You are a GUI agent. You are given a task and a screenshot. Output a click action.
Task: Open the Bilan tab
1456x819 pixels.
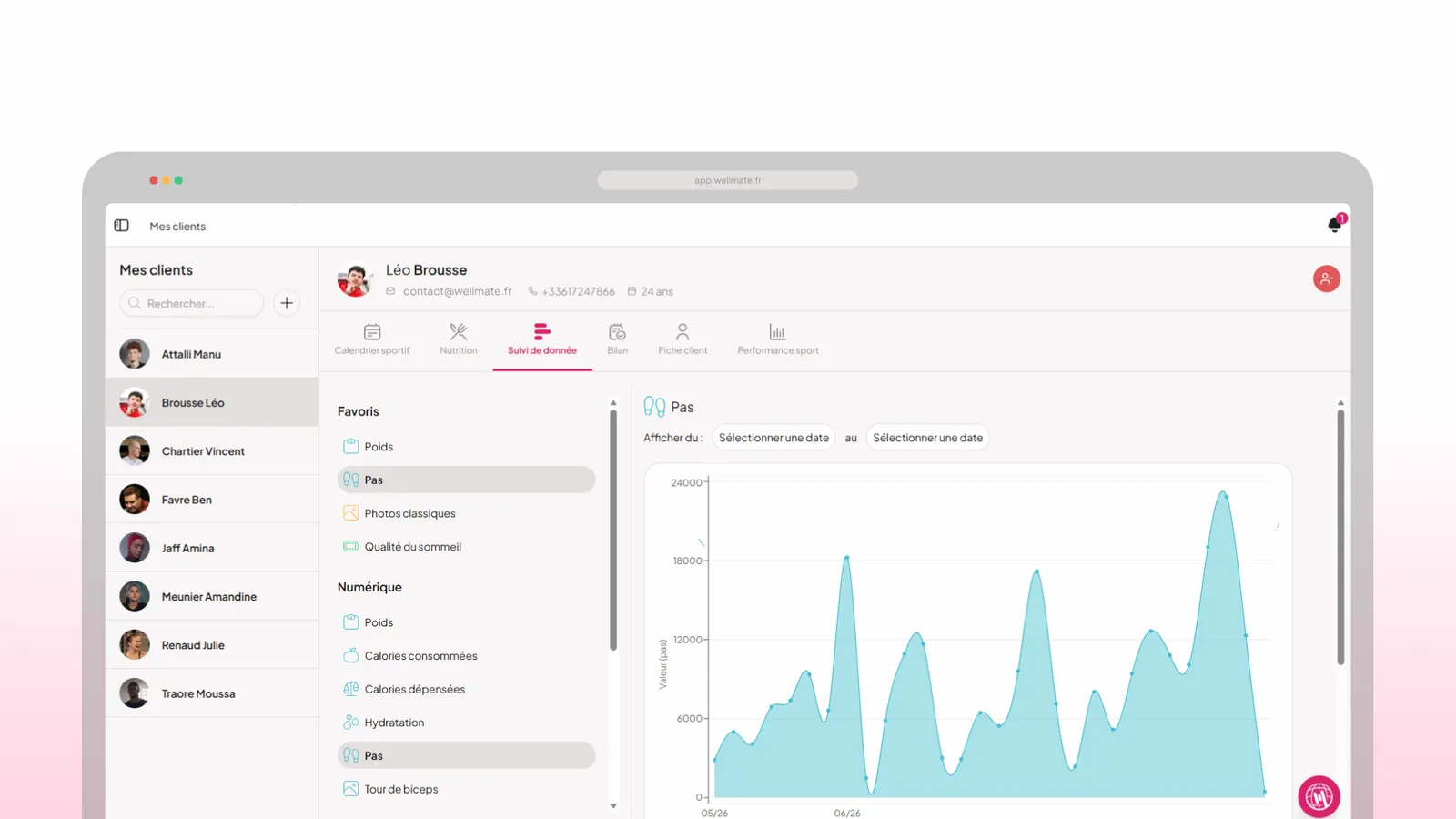pyautogui.click(x=617, y=339)
